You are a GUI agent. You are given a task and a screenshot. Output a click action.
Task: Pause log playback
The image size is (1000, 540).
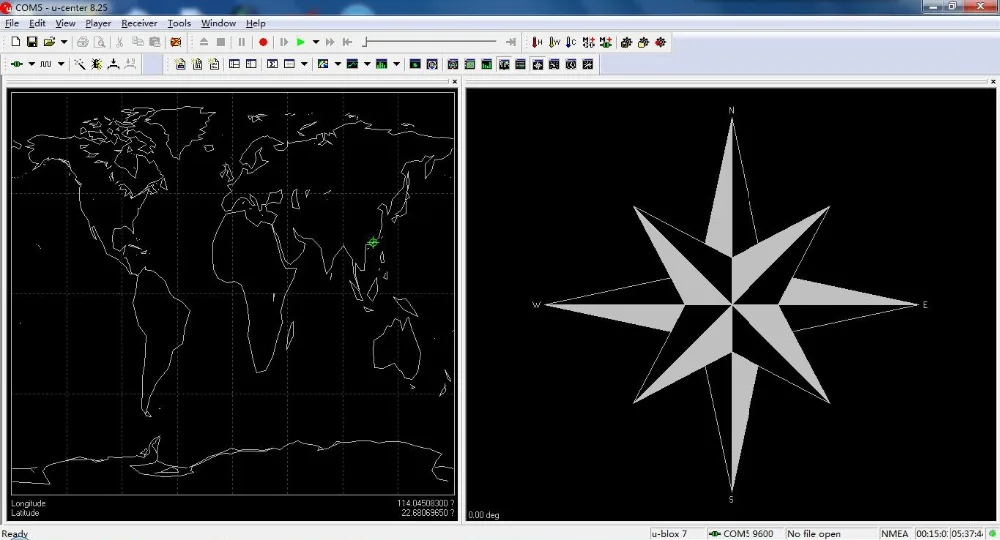(x=242, y=42)
